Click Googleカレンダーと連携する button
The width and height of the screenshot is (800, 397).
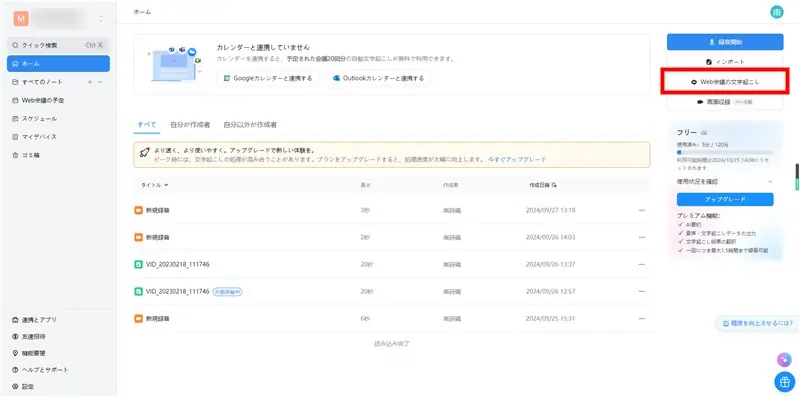tap(268, 79)
